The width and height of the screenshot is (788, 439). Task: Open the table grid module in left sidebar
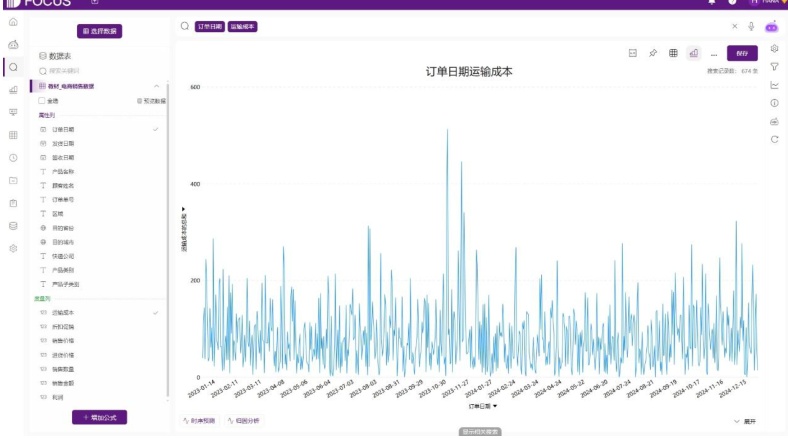point(14,135)
